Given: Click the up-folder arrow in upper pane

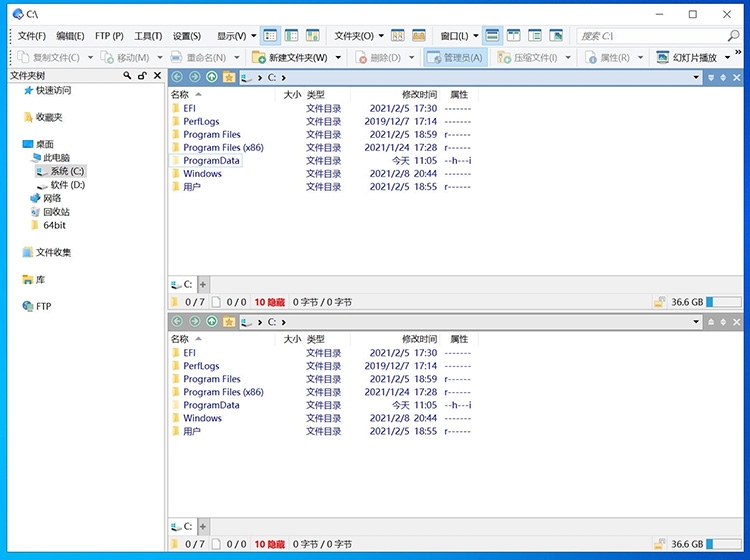Looking at the screenshot, I should pos(212,77).
